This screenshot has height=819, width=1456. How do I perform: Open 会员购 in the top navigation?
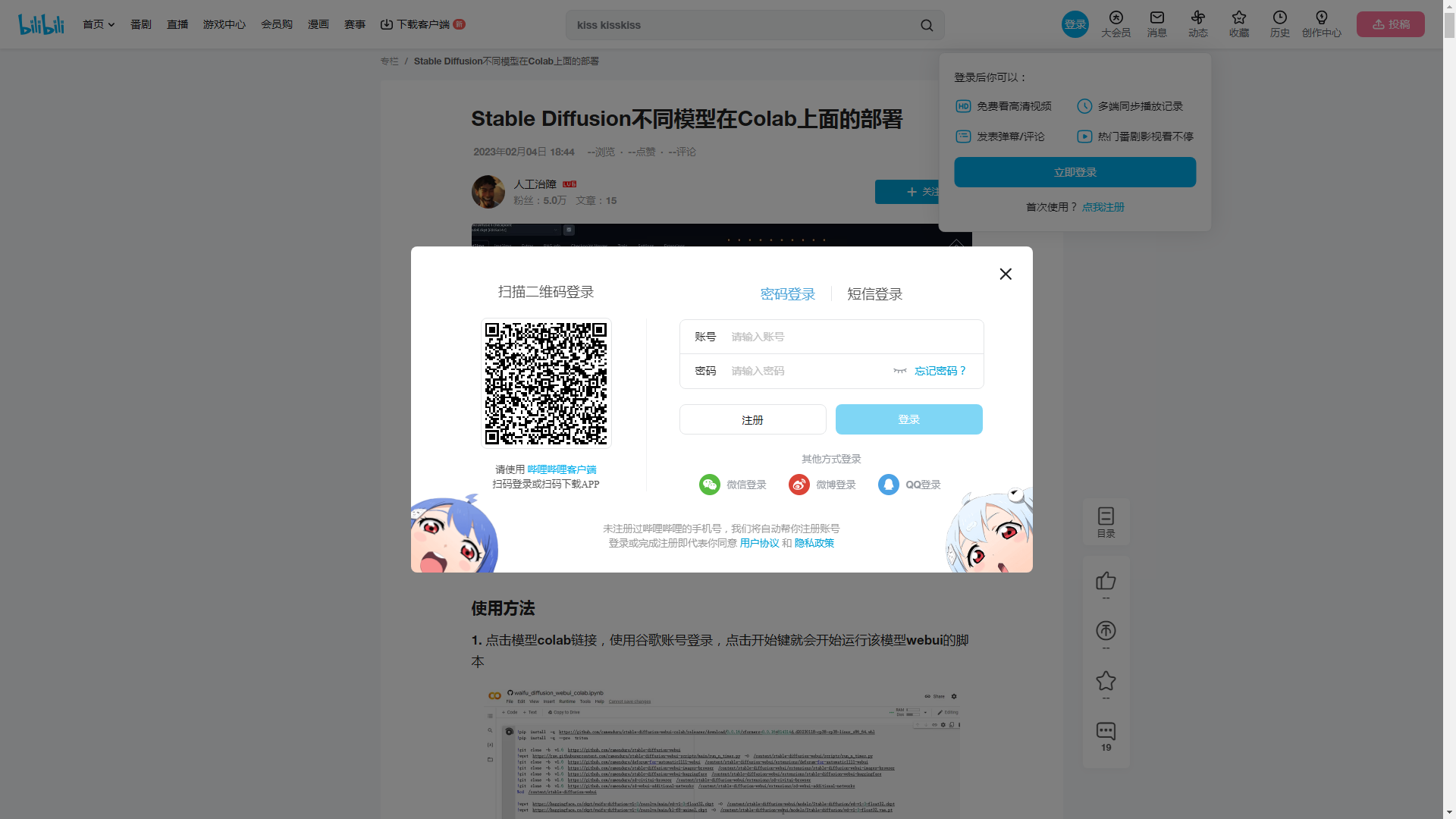pyautogui.click(x=277, y=25)
